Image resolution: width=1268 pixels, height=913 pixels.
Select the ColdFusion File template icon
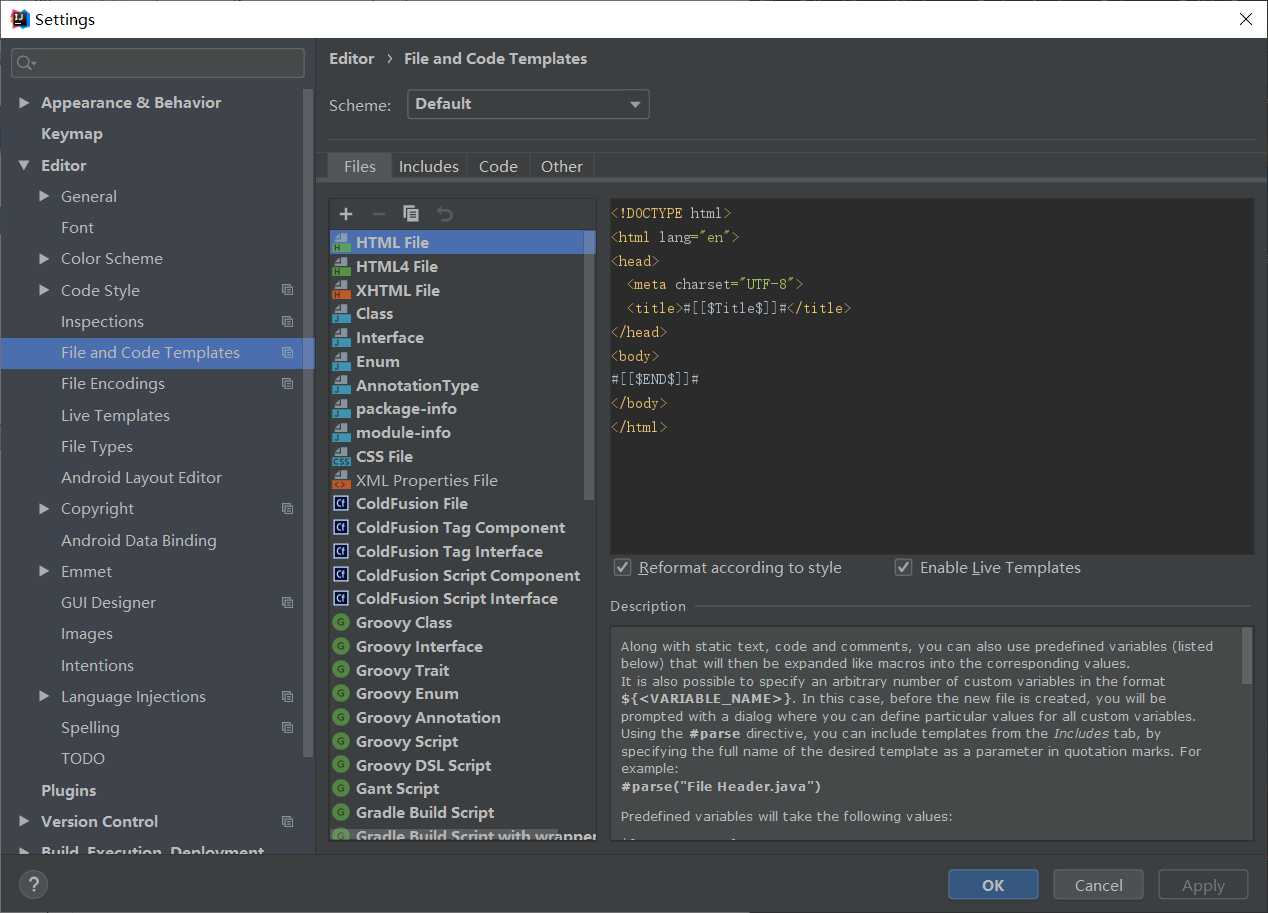[x=341, y=504]
